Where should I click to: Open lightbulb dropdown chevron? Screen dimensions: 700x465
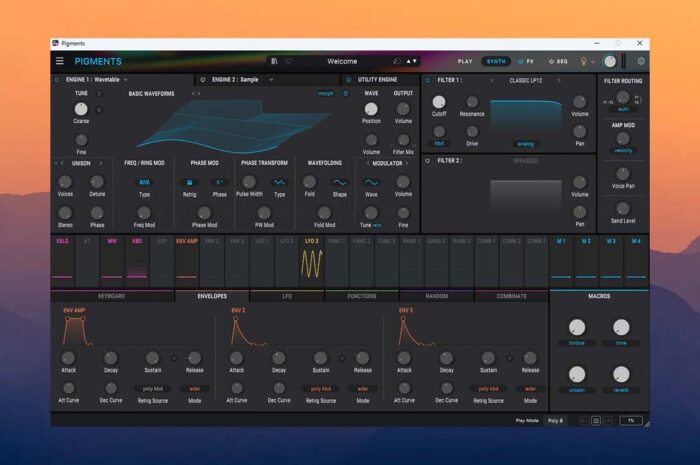(593, 62)
